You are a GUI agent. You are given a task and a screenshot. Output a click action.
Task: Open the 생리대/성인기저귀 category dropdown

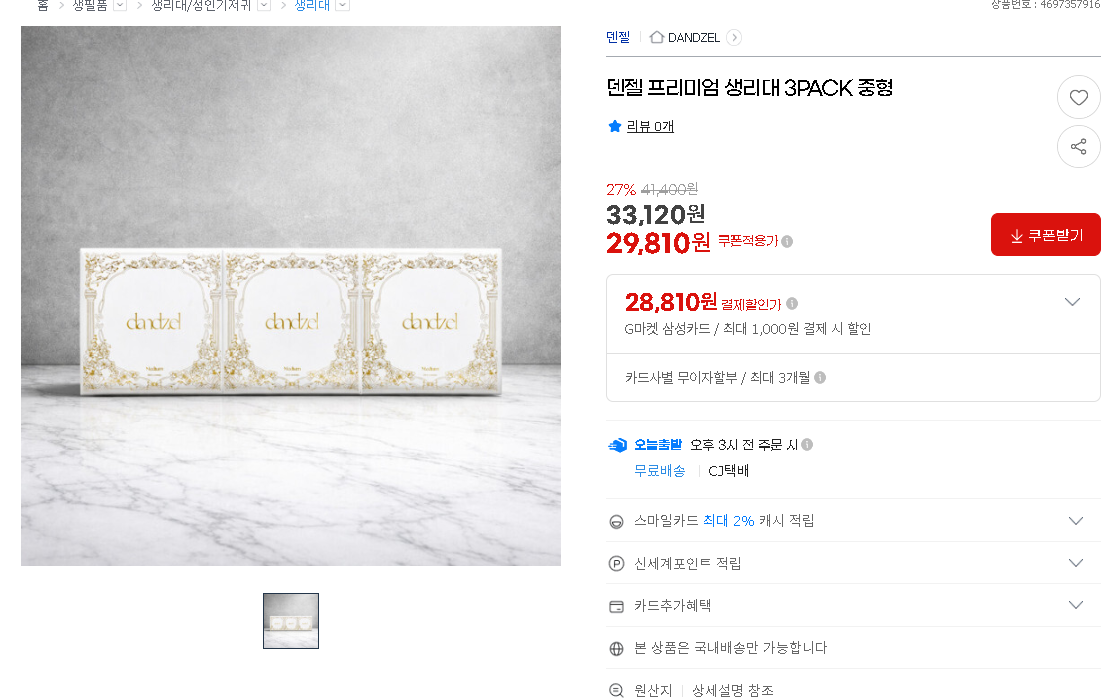(x=264, y=5)
